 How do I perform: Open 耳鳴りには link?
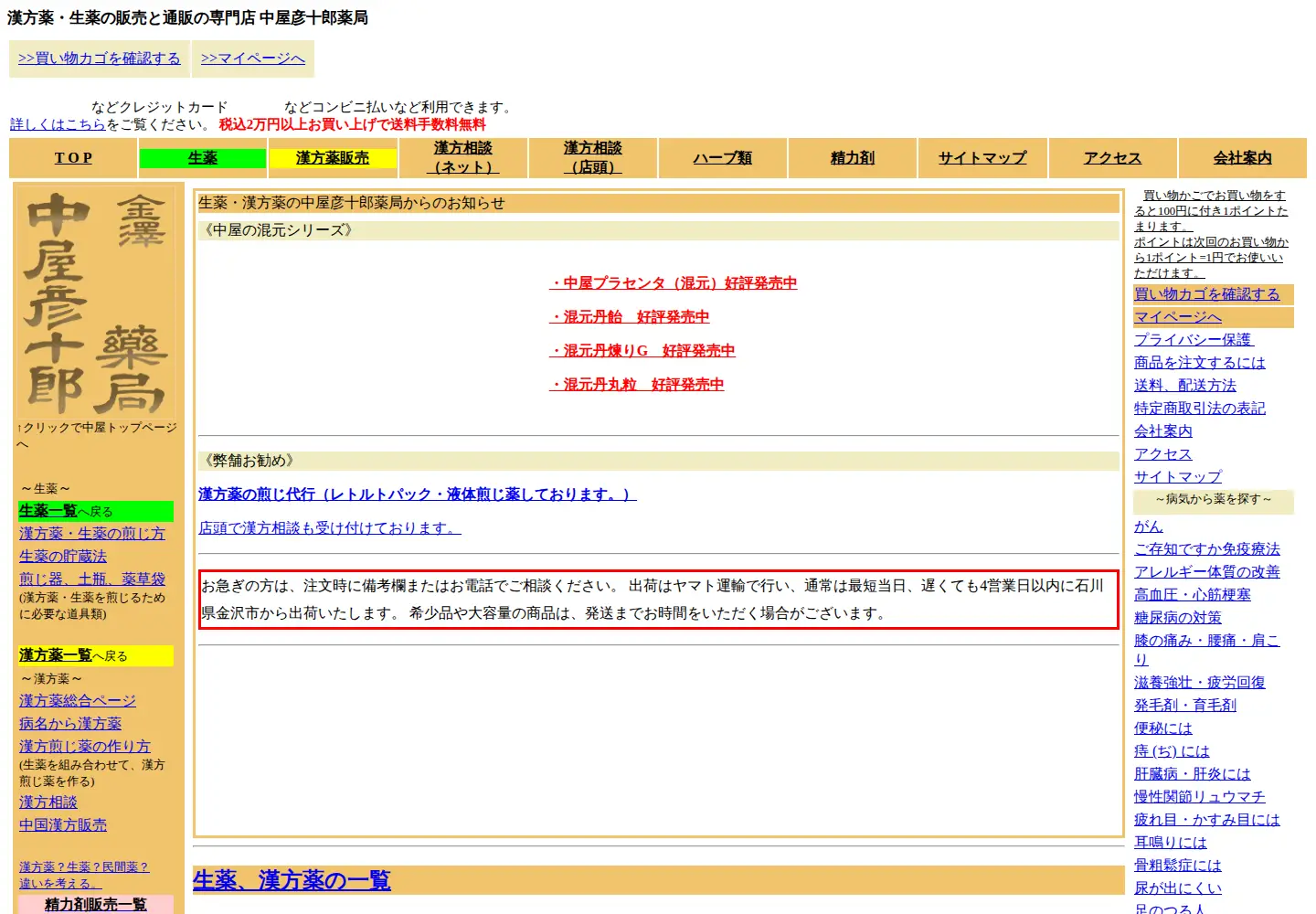point(1171,843)
